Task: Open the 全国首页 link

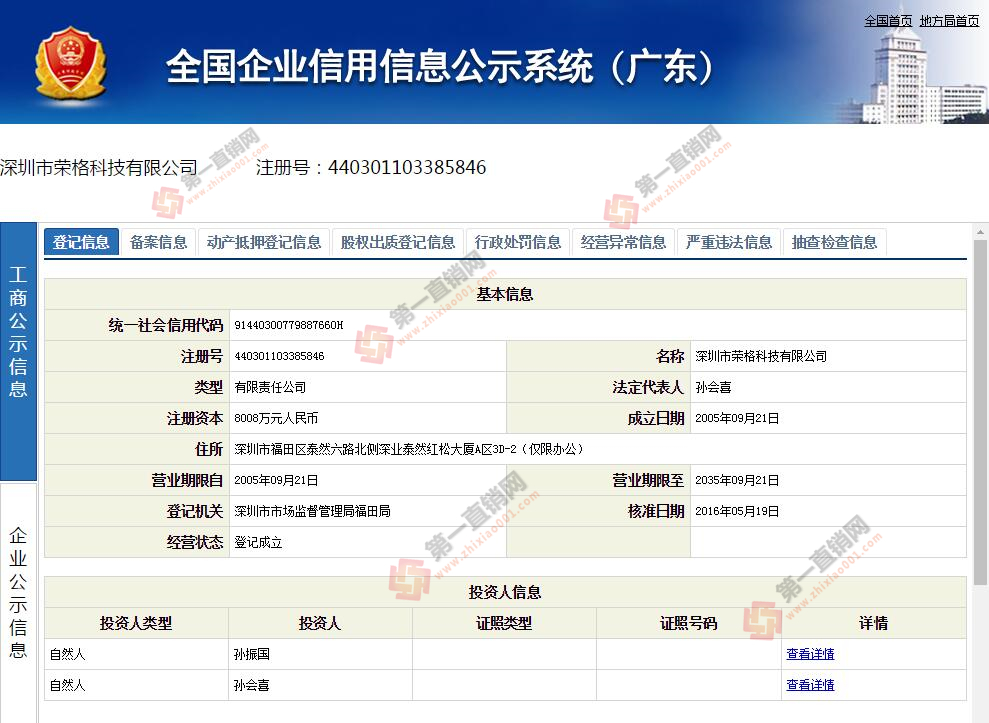Action: tap(888, 21)
